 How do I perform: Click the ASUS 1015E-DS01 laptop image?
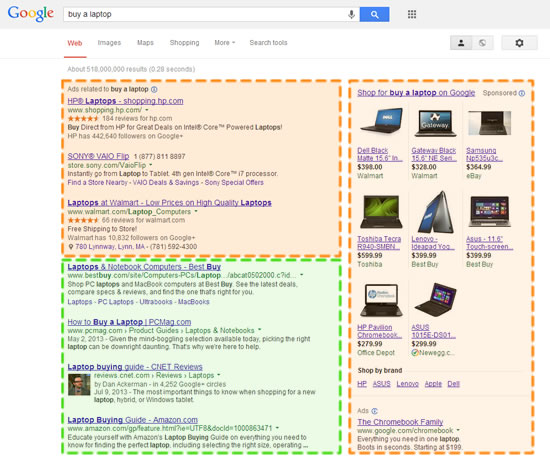pos(435,300)
